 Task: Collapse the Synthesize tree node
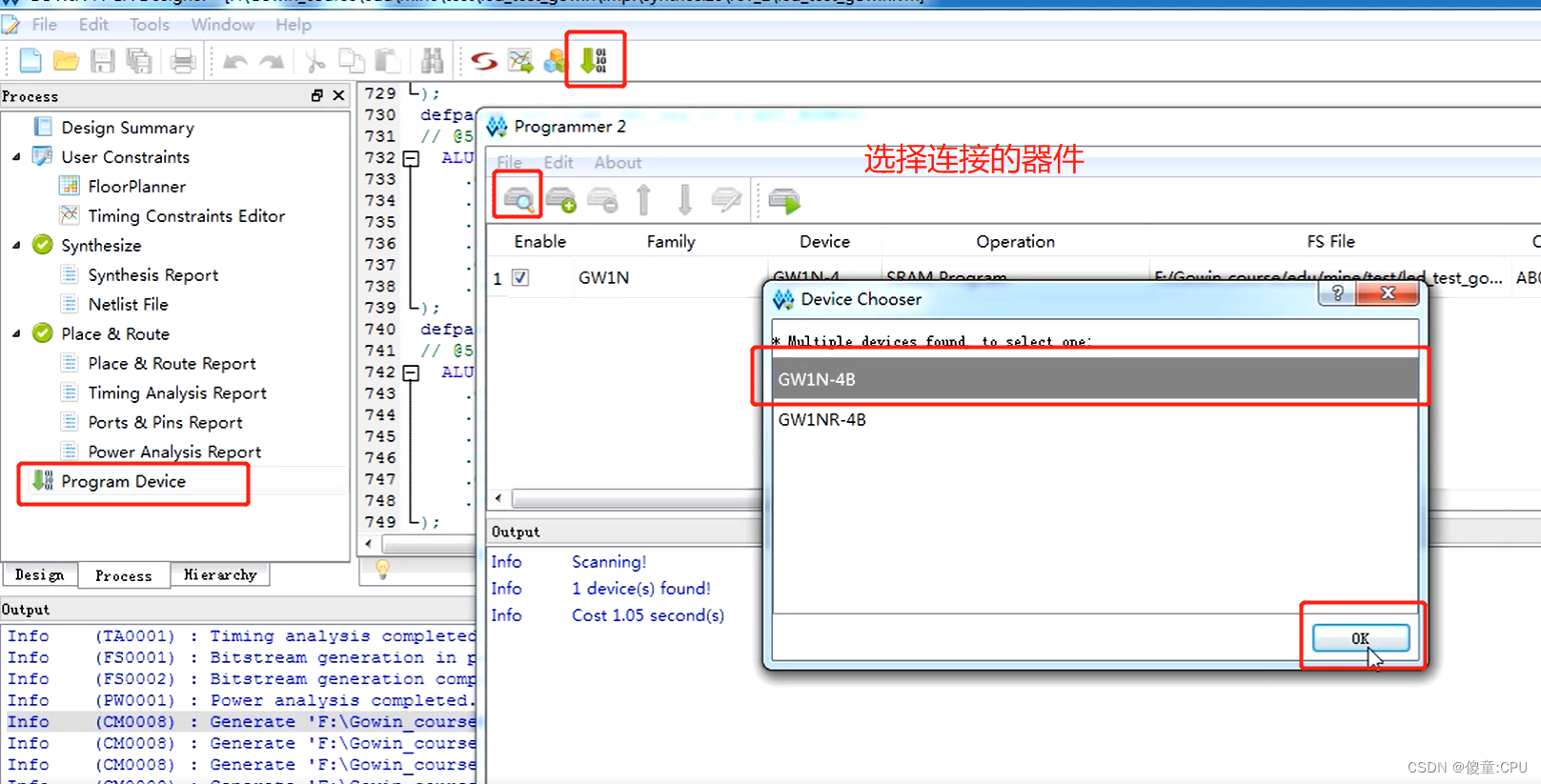[x=16, y=245]
